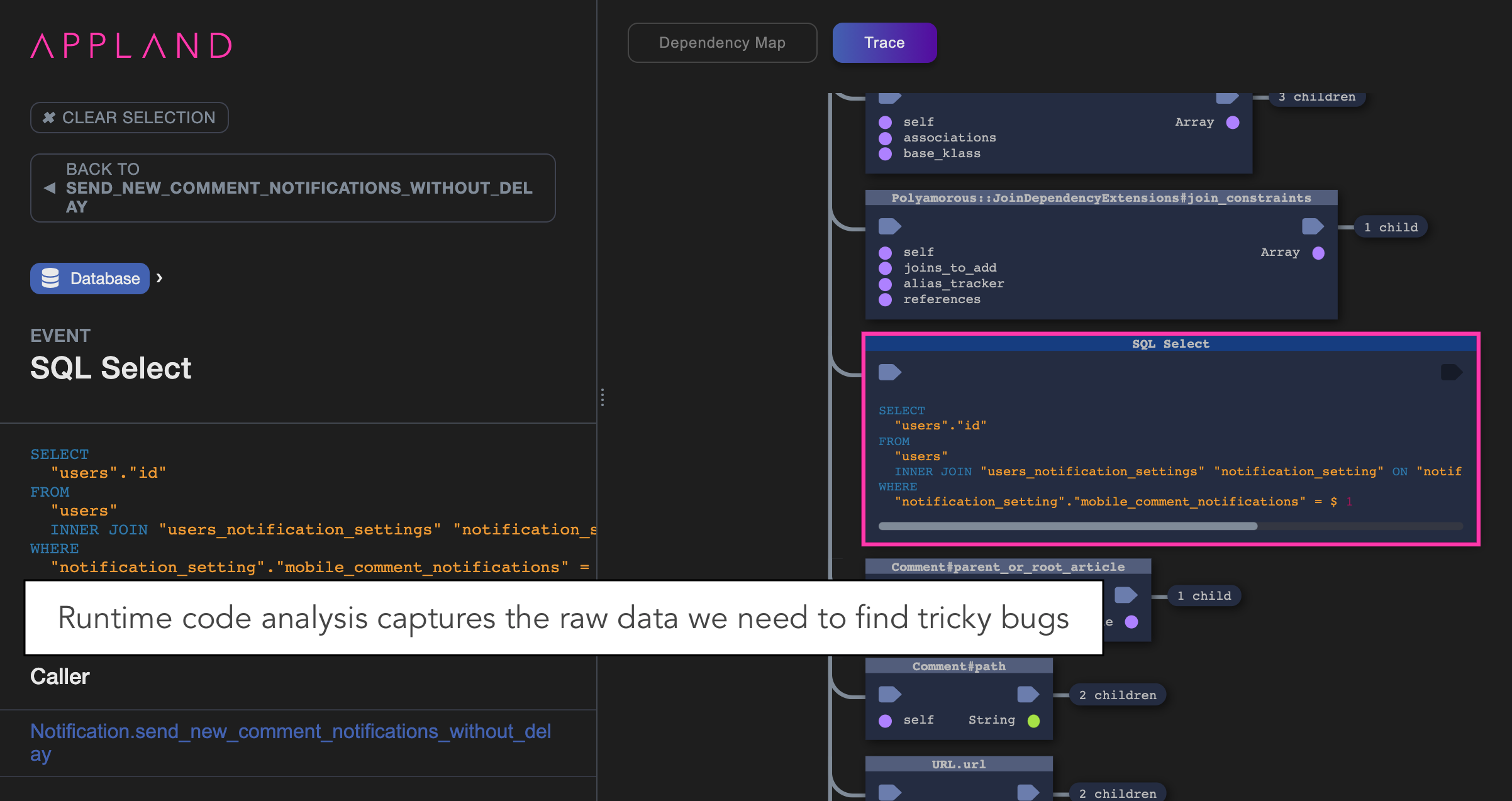1512x801 pixels.
Task: Click the output flag icon on the URL.url node
Action: [1028, 792]
